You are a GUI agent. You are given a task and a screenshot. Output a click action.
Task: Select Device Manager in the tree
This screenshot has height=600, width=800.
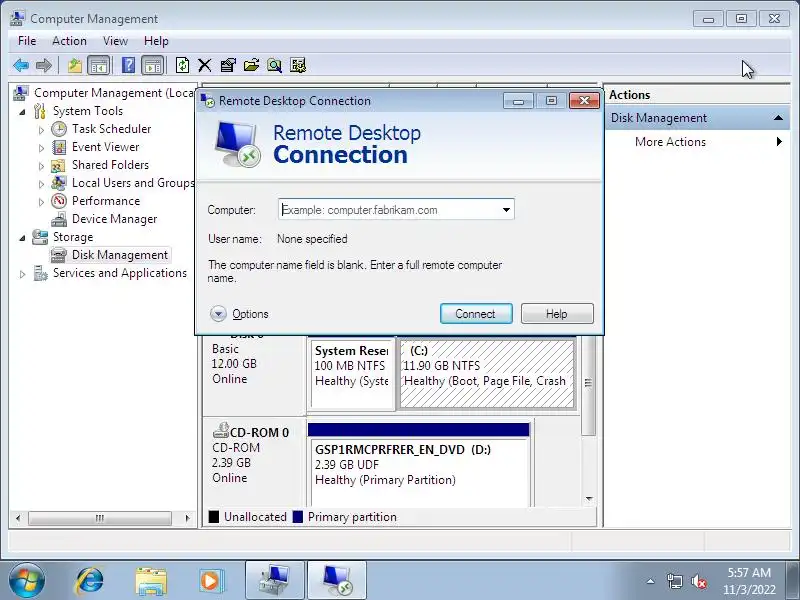click(114, 219)
